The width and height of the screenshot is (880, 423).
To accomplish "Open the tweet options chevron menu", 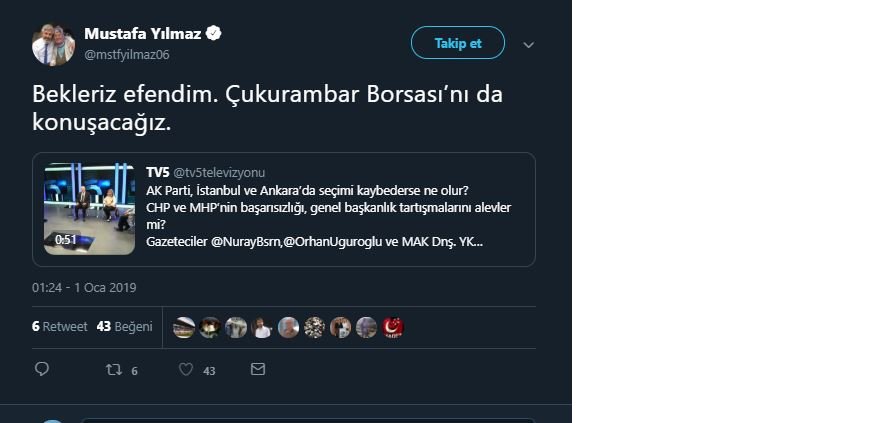I will [529, 45].
